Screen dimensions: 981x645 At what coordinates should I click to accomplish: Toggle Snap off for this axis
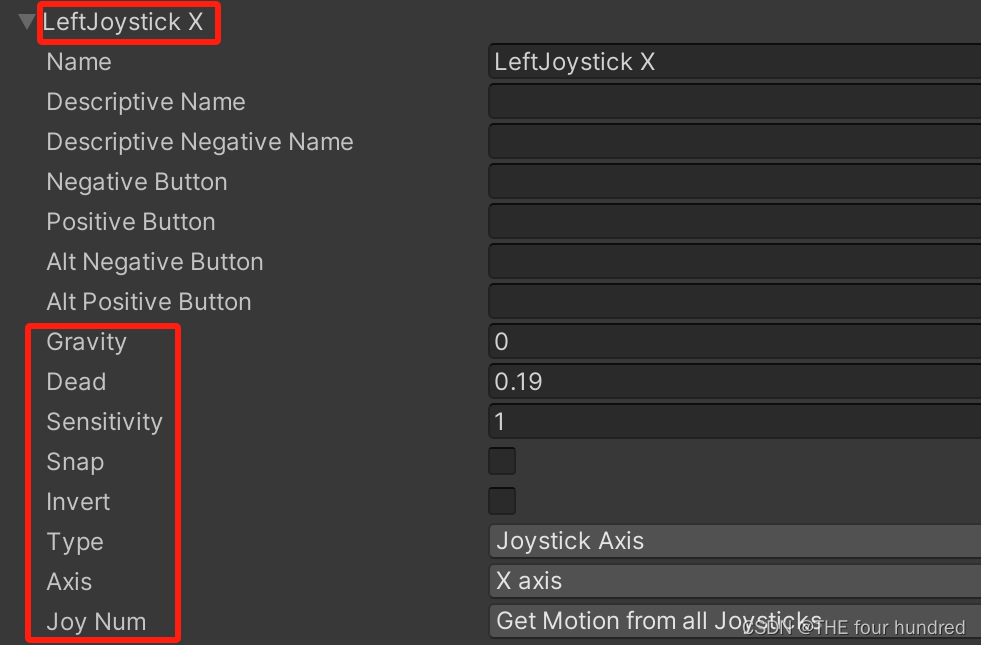(501, 460)
